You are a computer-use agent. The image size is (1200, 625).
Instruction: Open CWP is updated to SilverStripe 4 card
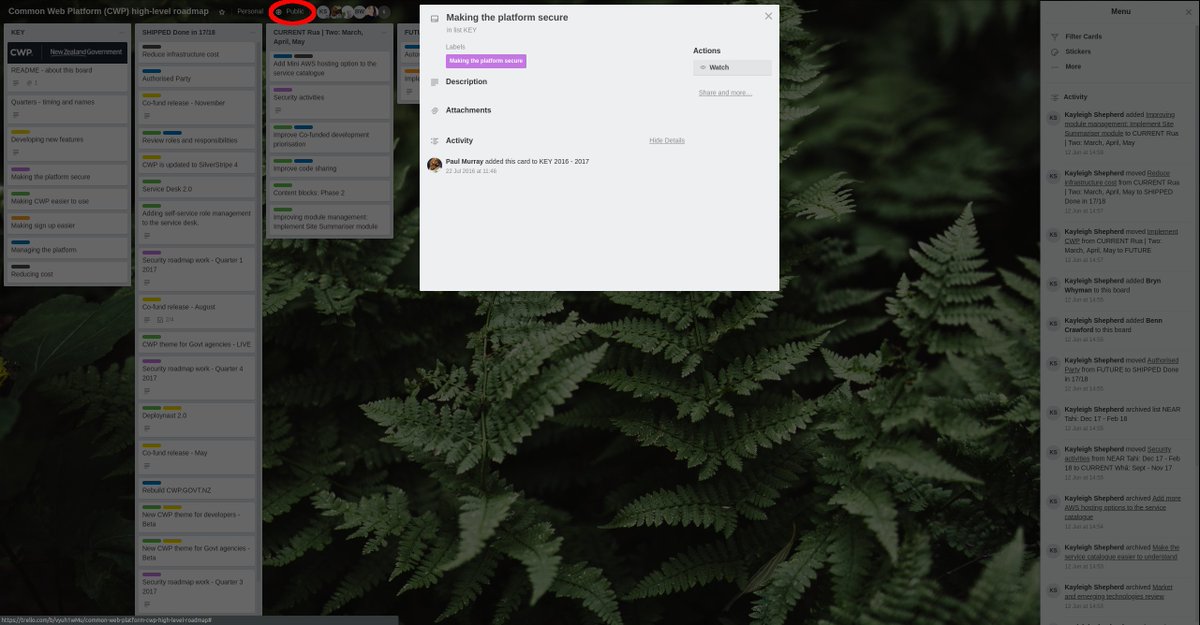(x=198, y=163)
